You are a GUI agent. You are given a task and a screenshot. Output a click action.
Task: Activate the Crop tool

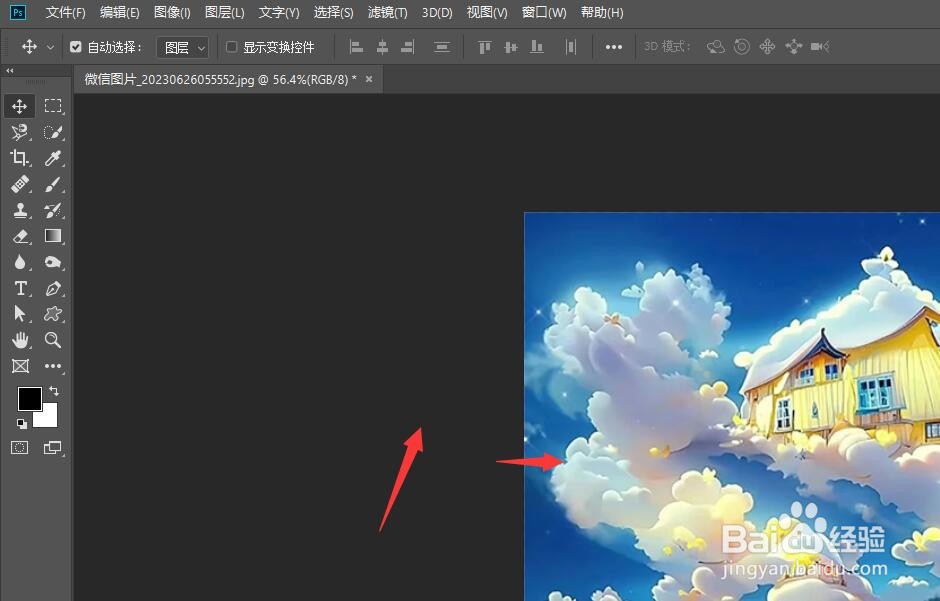[x=19, y=158]
